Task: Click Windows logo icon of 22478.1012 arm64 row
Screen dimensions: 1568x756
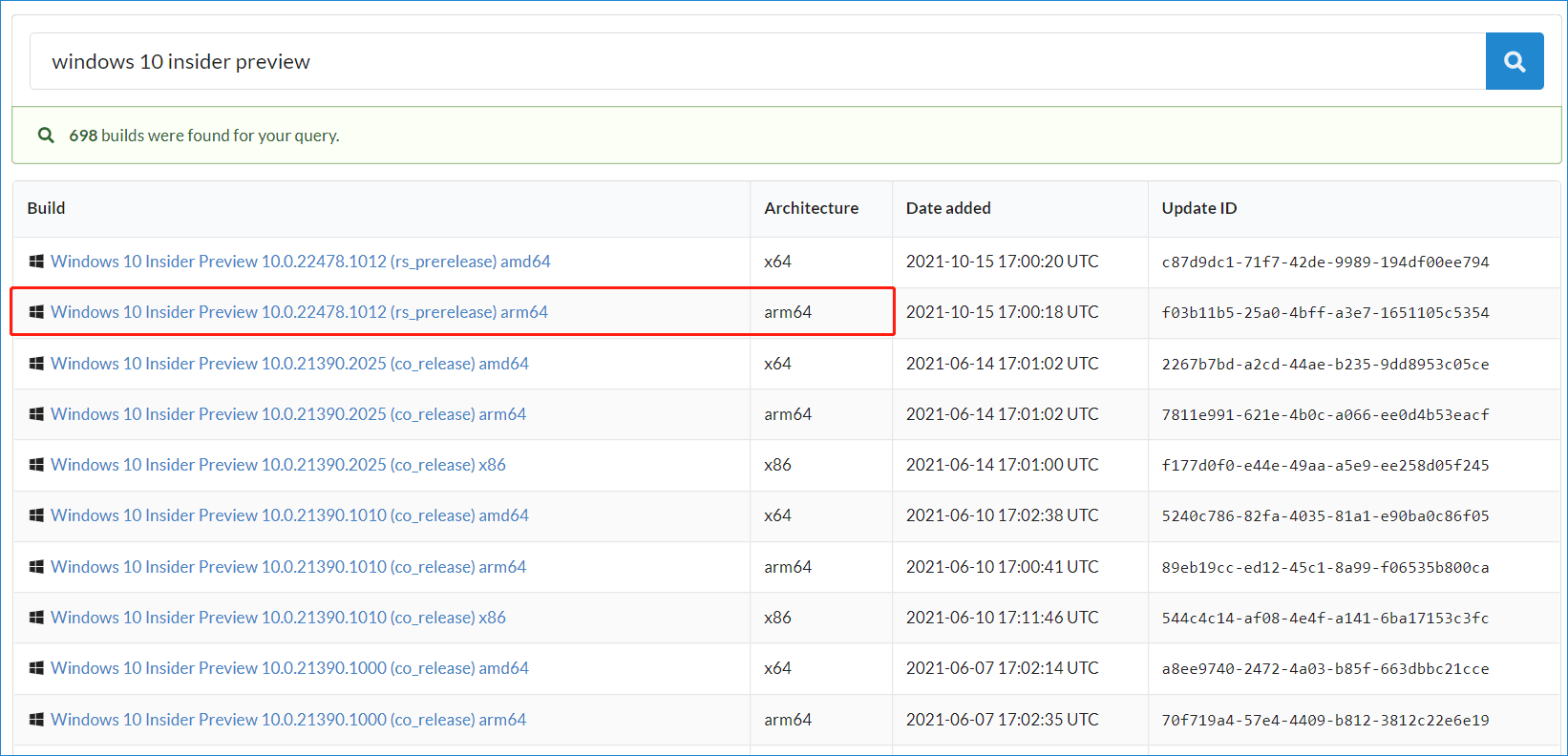Action: [36, 312]
